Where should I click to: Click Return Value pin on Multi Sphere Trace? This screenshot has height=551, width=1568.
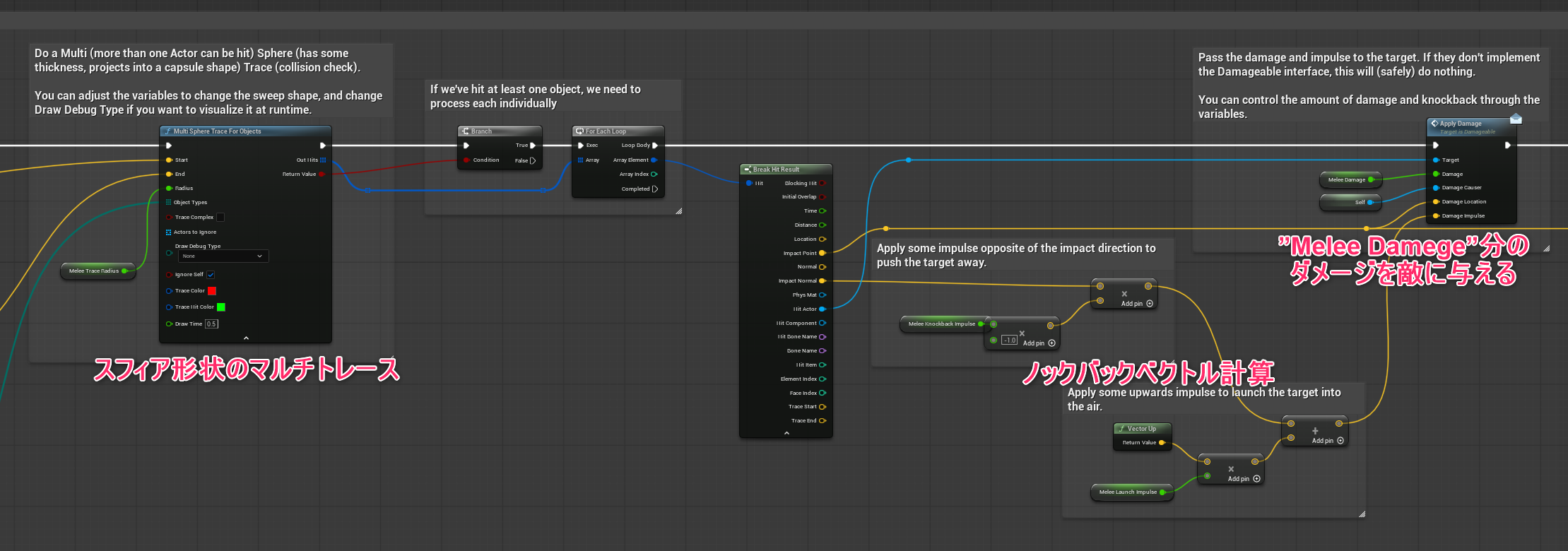322,174
